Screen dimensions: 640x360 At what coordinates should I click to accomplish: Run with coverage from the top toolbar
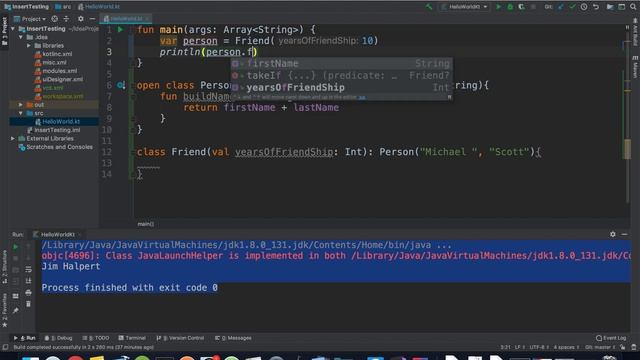point(521,7)
